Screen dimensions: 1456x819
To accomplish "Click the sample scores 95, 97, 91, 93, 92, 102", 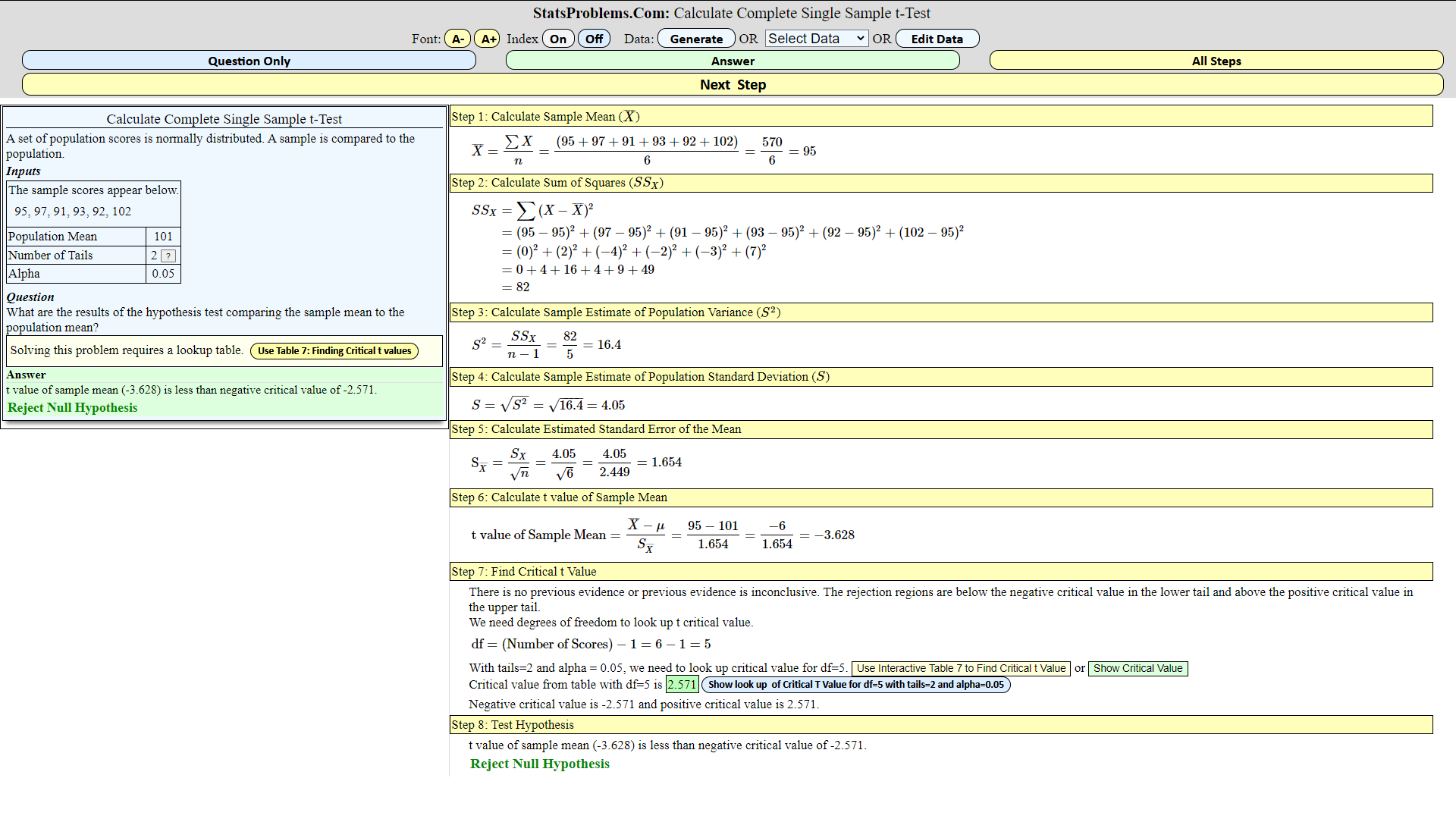I will click(x=73, y=212).
